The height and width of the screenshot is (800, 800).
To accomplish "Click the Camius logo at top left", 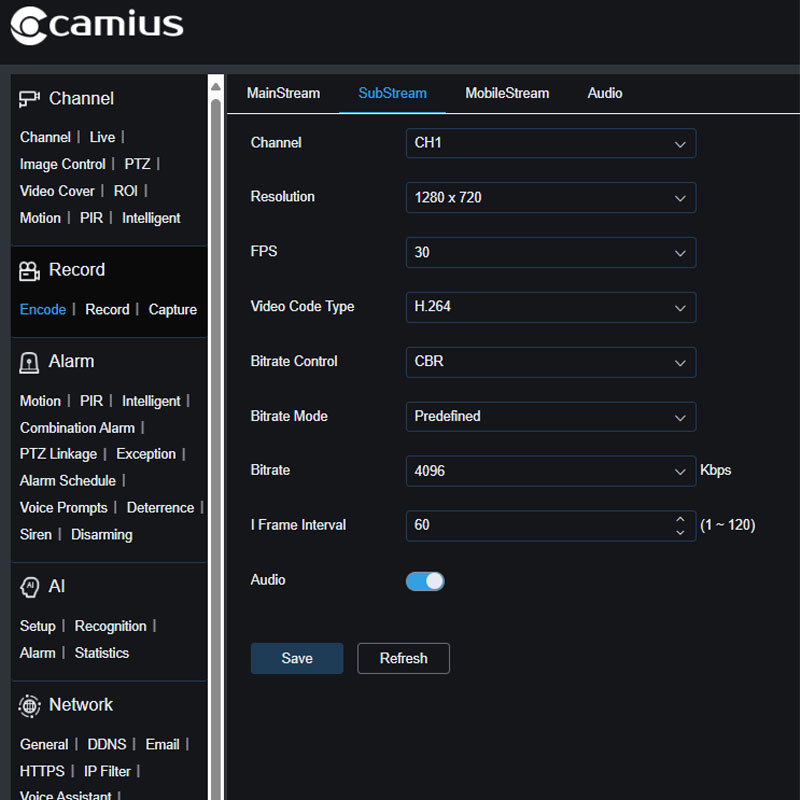I will coord(95,25).
